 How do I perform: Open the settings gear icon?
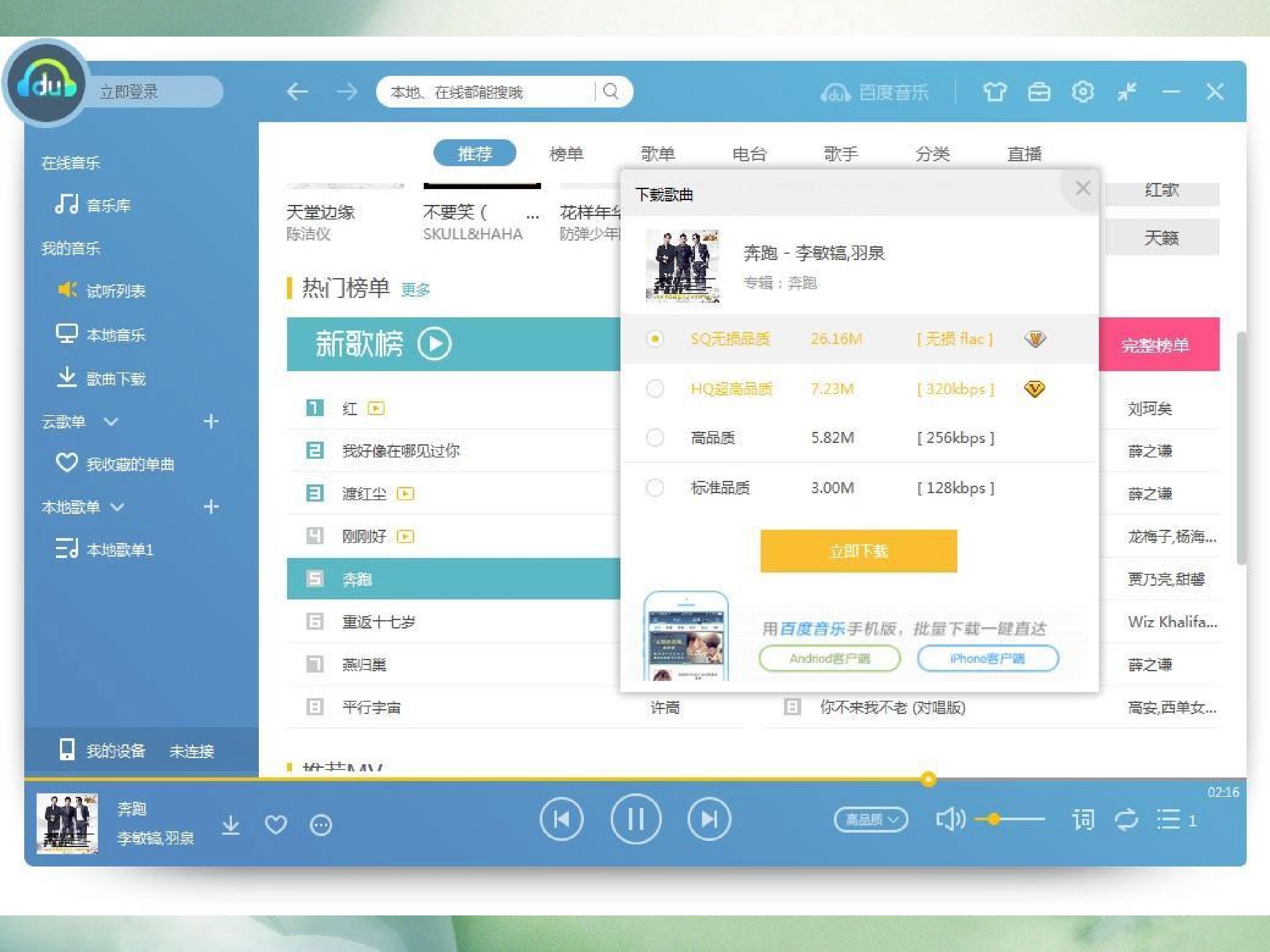click(1083, 91)
